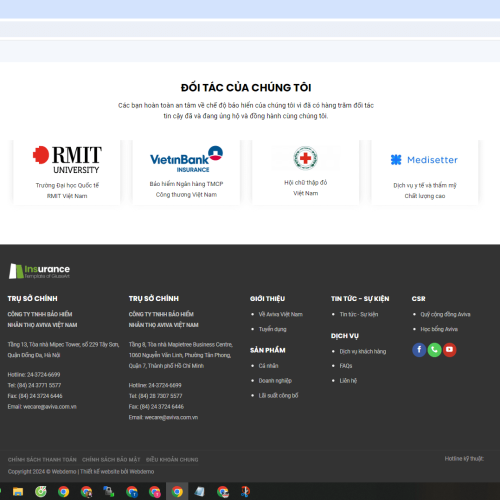Click the red YouTube icon in footer
The width and height of the screenshot is (500, 500).
click(449, 350)
